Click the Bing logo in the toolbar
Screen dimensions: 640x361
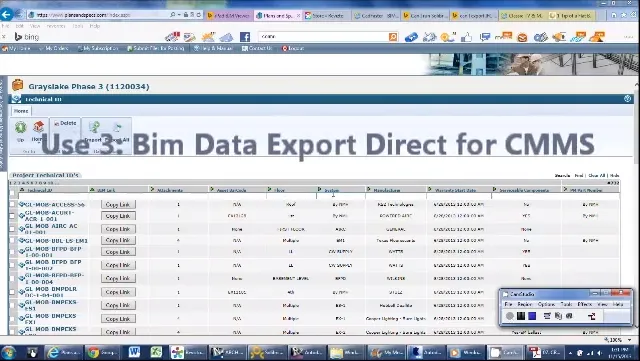click(x=27, y=37)
